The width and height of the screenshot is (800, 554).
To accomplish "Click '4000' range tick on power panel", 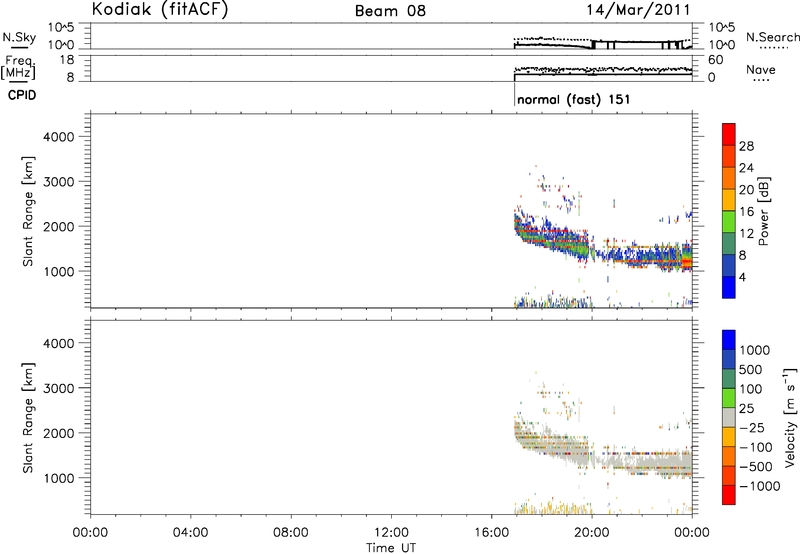I will 59,137.
